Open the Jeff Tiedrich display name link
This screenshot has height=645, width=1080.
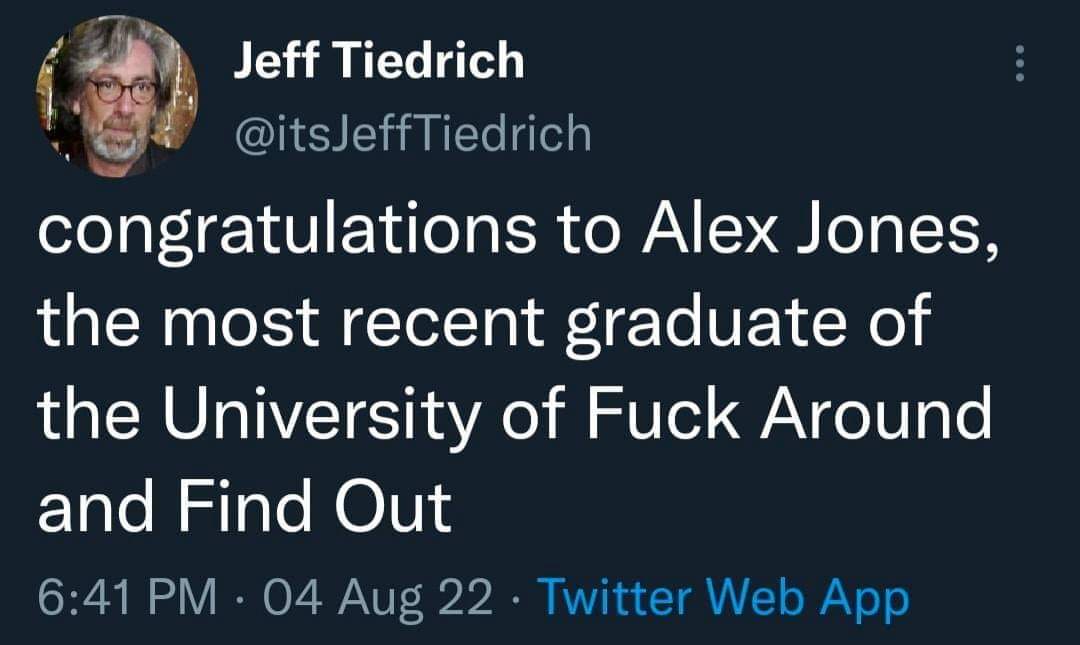(378, 62)
